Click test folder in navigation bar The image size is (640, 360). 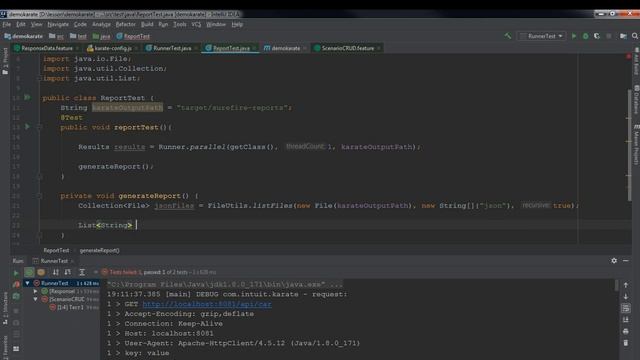click(x=78, y=36)
